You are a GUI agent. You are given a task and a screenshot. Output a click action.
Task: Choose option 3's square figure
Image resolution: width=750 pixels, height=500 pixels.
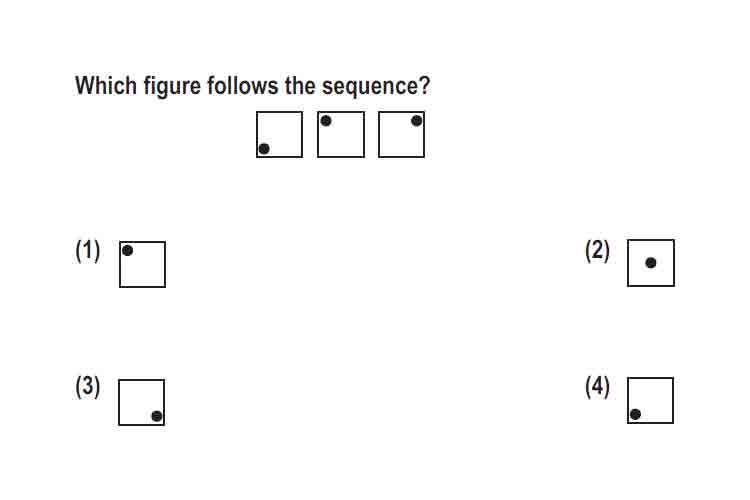click(142, 402)
